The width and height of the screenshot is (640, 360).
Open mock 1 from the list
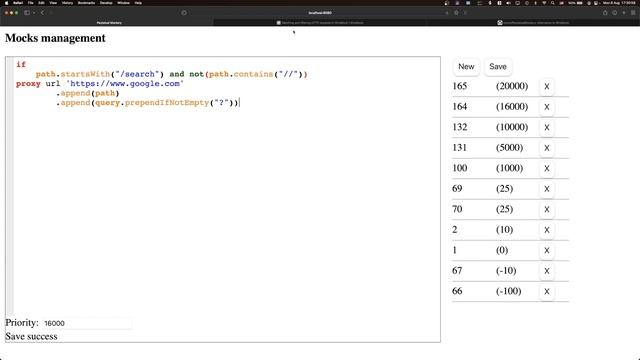[x=455, y=250]
